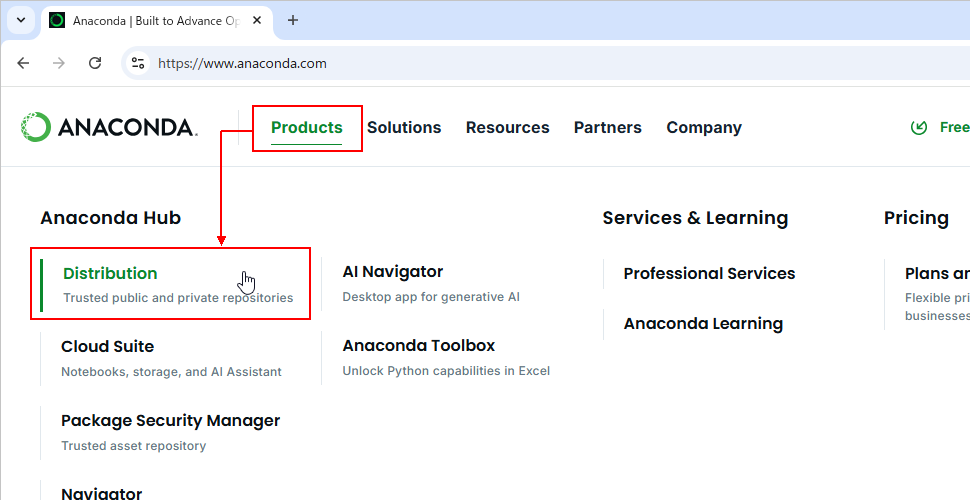Open Package Security Manager link
The width and height of the screenshot is (970, 500).
171,421
